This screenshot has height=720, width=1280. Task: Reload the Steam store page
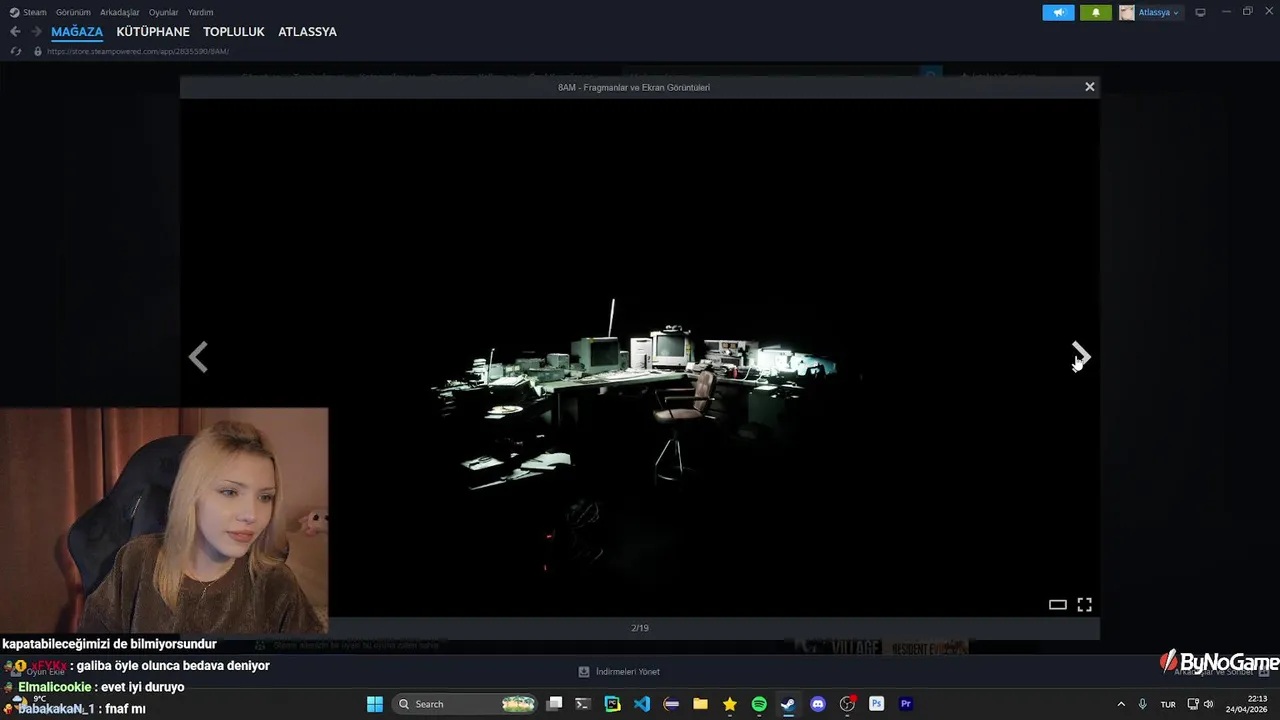point(15,51)
